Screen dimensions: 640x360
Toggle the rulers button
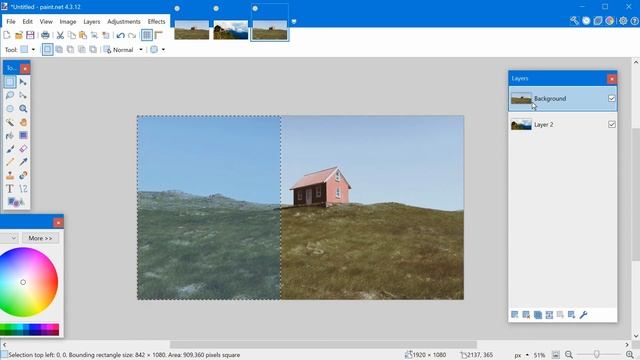click(x=159, y=36)
